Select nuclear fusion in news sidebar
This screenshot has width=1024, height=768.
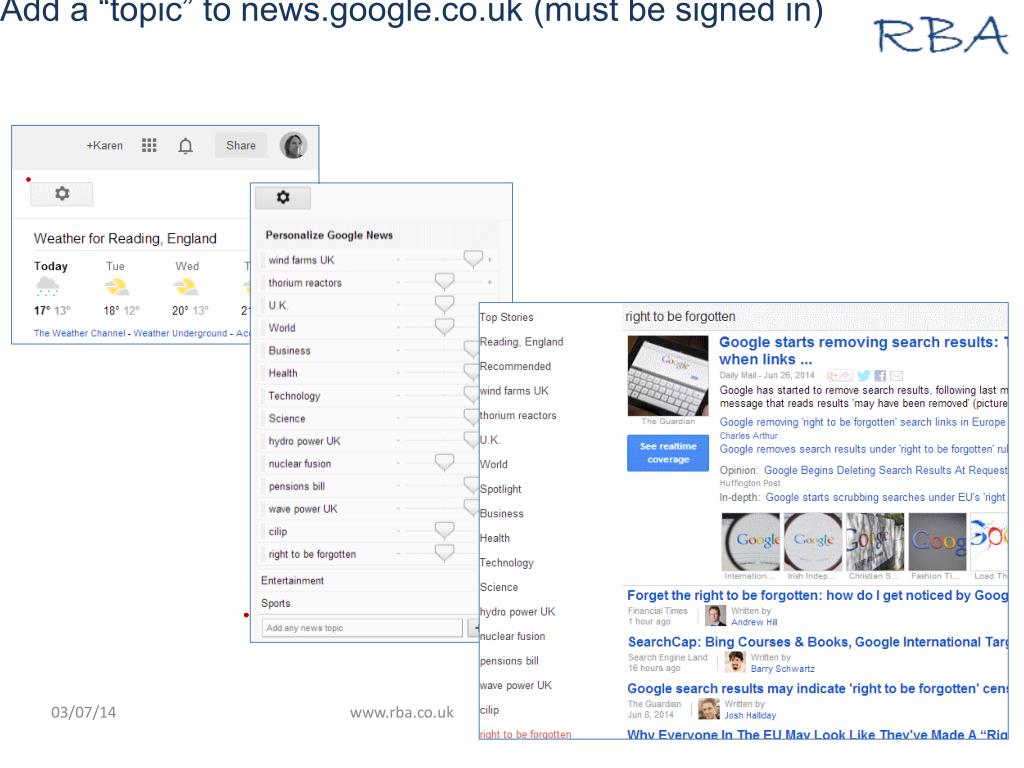[x=513, y=636]
